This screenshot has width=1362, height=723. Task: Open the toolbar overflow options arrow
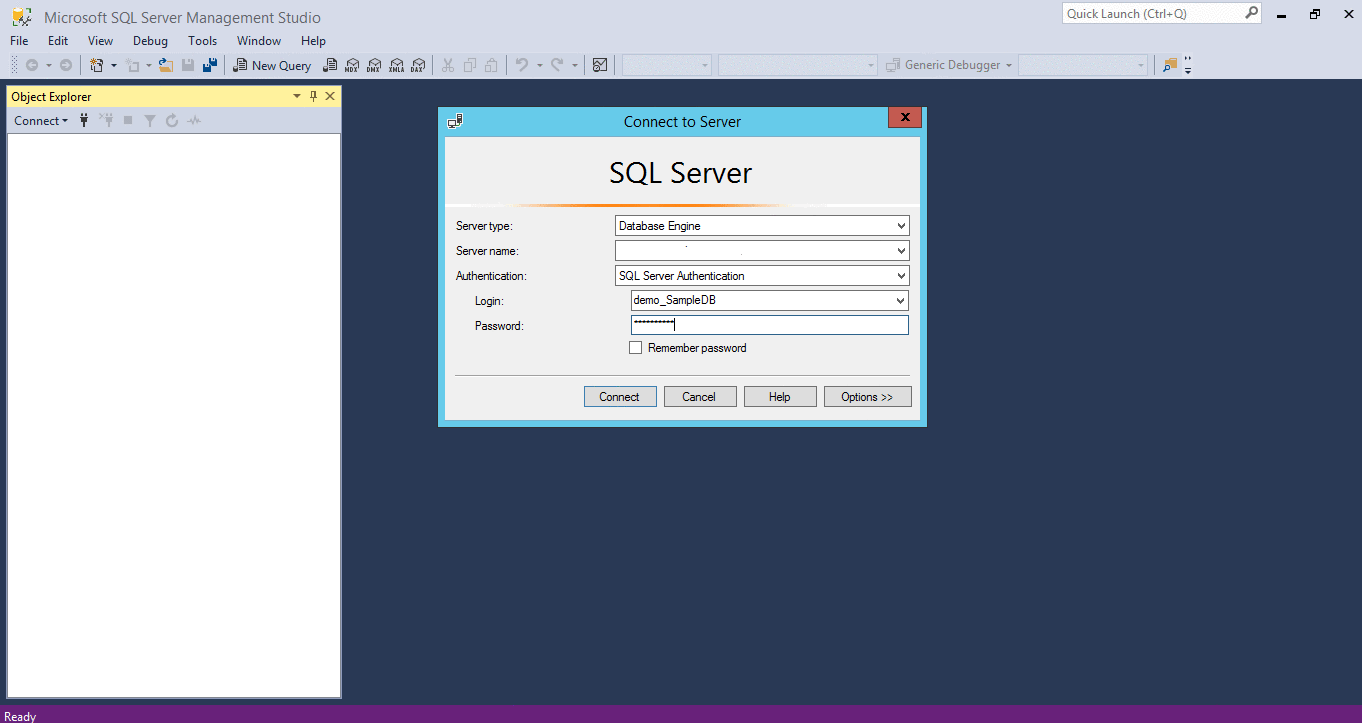point(1188,70)
